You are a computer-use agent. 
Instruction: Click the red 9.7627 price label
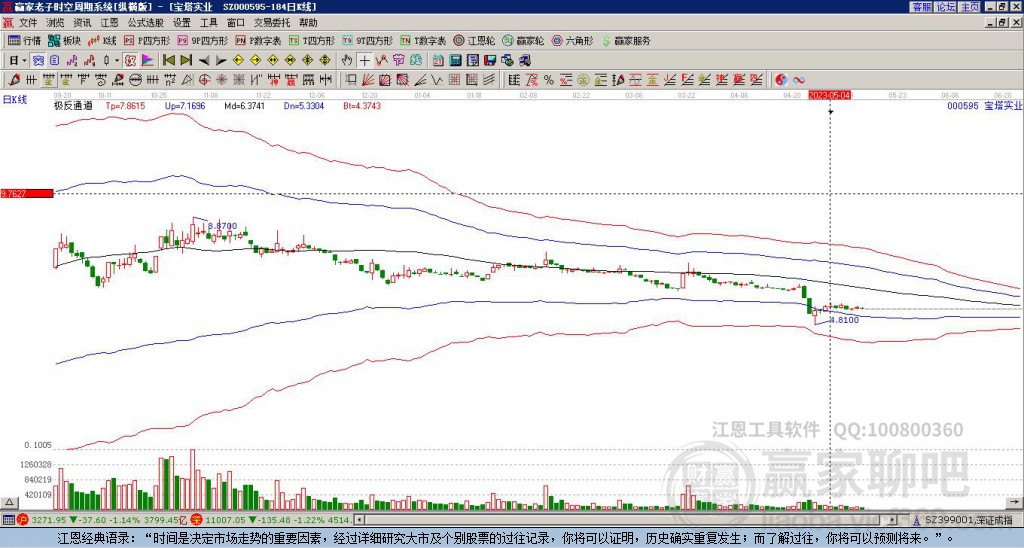click(x=27, y=193)
